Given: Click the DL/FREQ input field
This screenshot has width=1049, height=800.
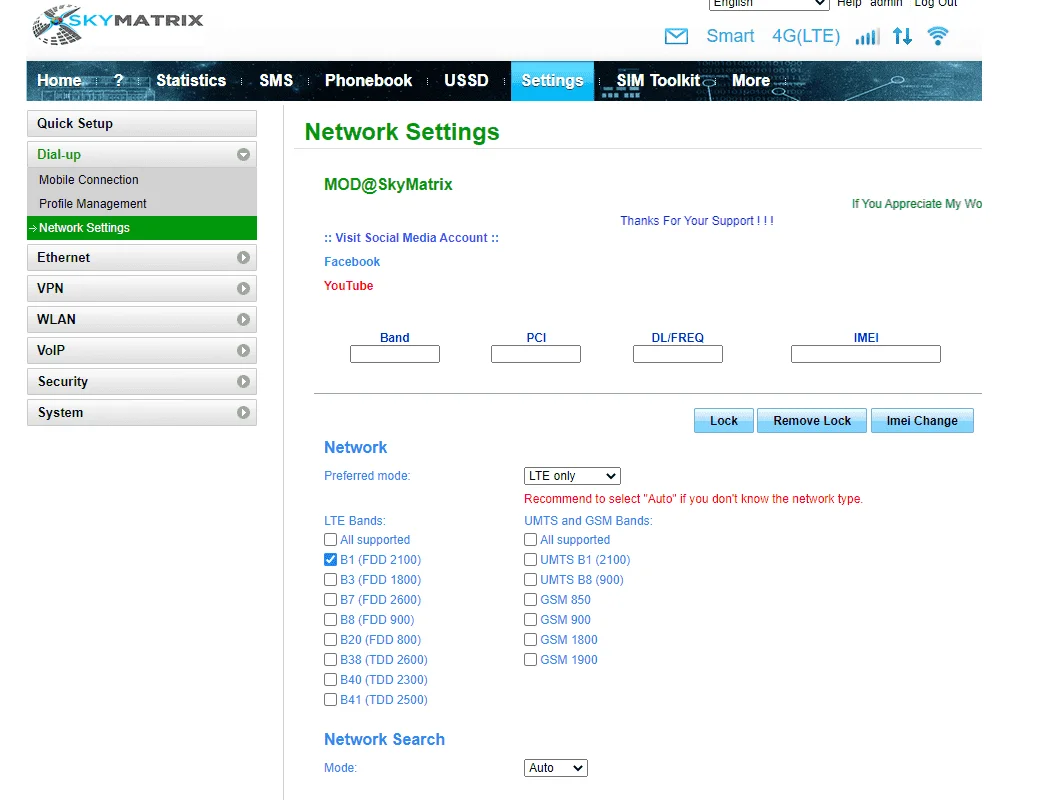Looking at the screenshot, I should (x=678, y=354).
